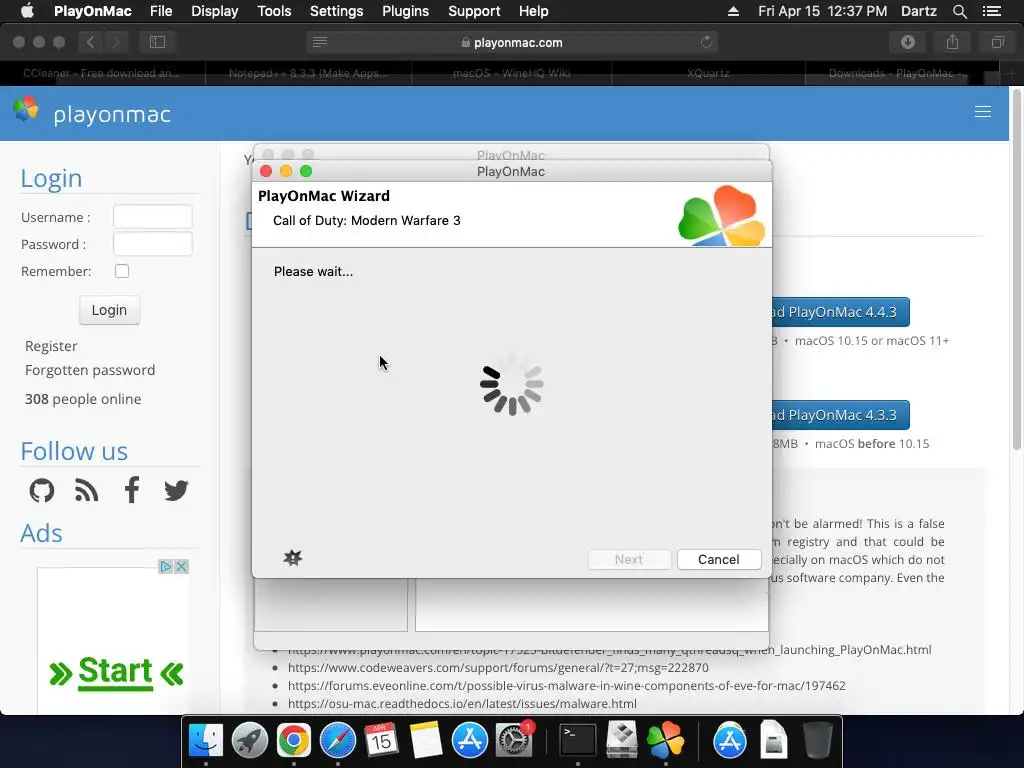Click the Password input field
1024x768 pixels.
coord(153,244)
